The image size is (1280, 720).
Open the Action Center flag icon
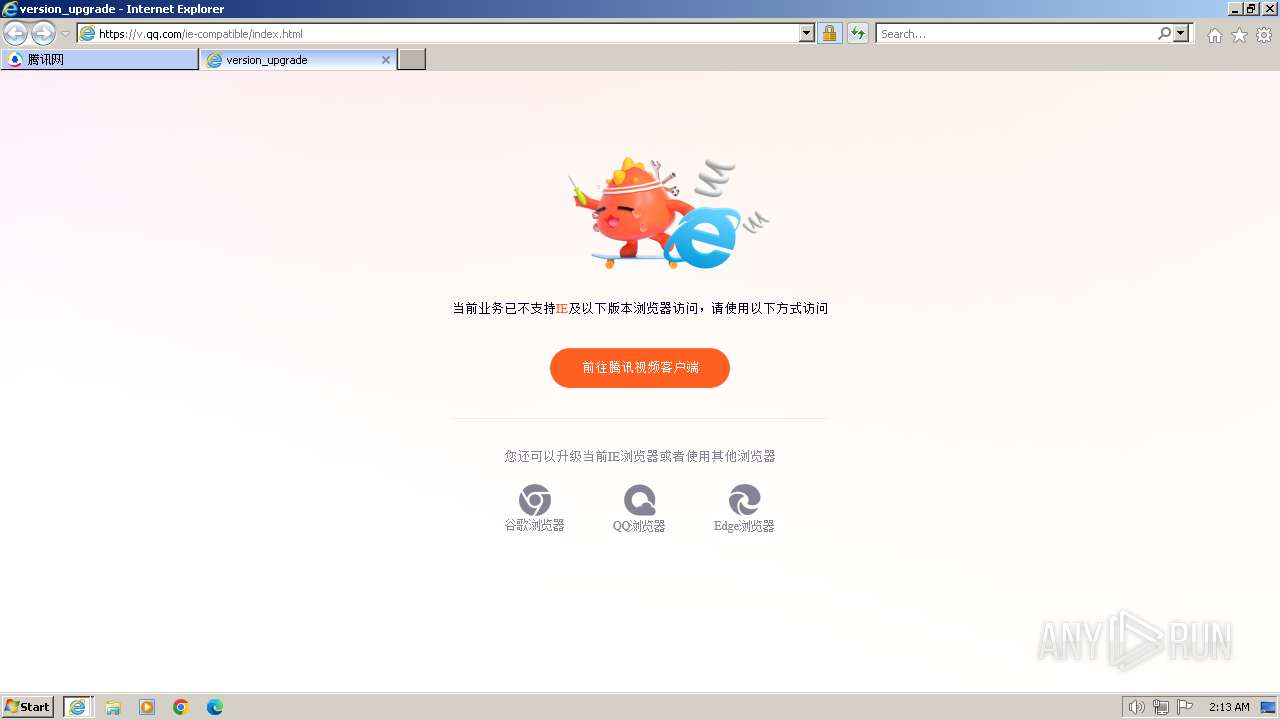click(1185, 707)
